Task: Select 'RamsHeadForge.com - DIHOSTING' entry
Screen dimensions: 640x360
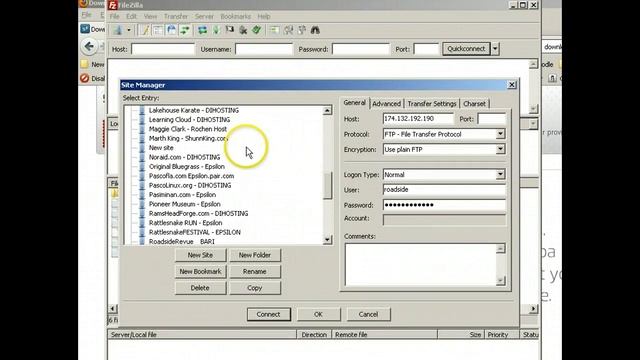Action: click(x=198, y=213)
